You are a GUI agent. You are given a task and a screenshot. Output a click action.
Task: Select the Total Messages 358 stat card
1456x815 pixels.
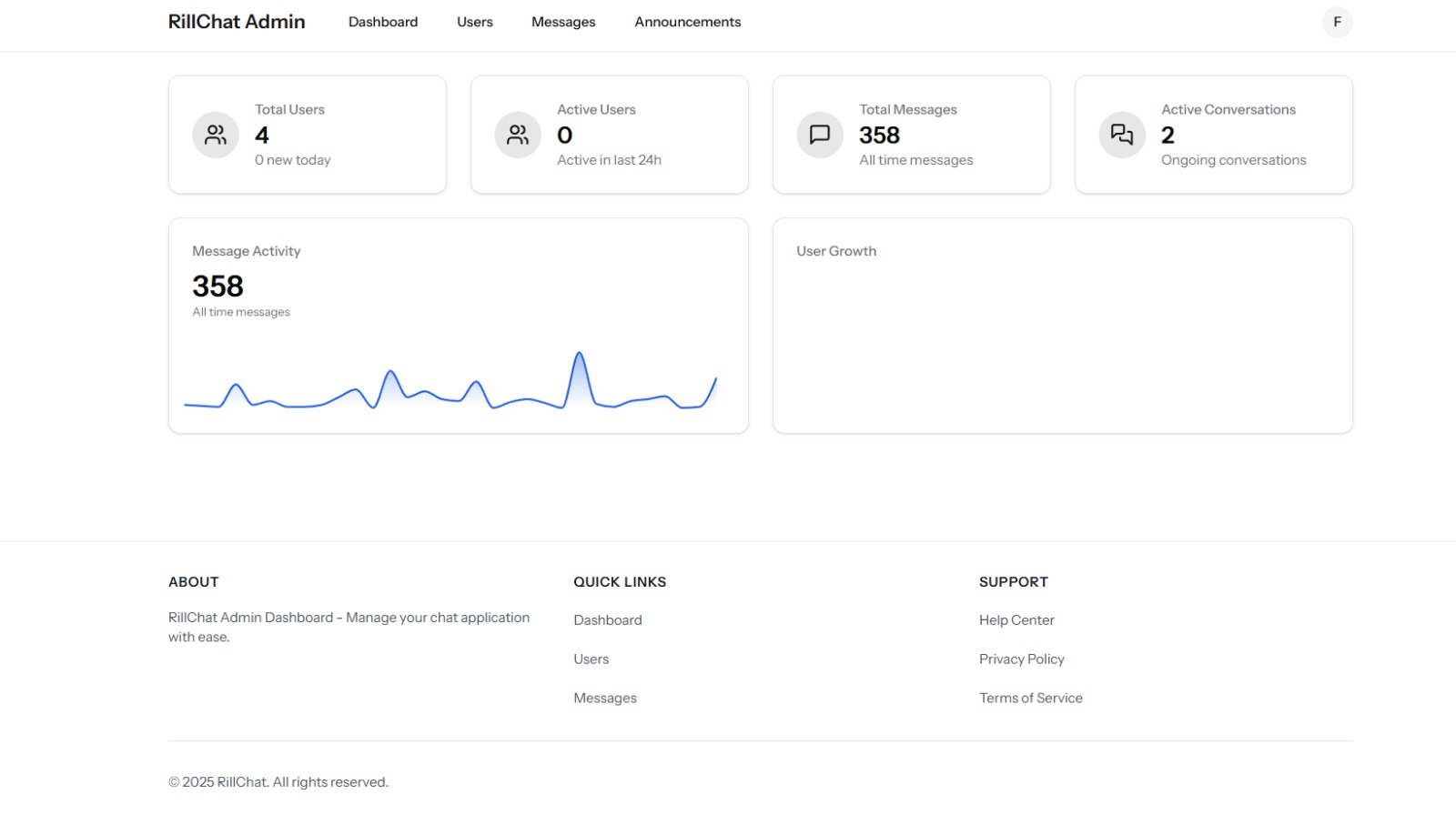click(x=912, y=135)
